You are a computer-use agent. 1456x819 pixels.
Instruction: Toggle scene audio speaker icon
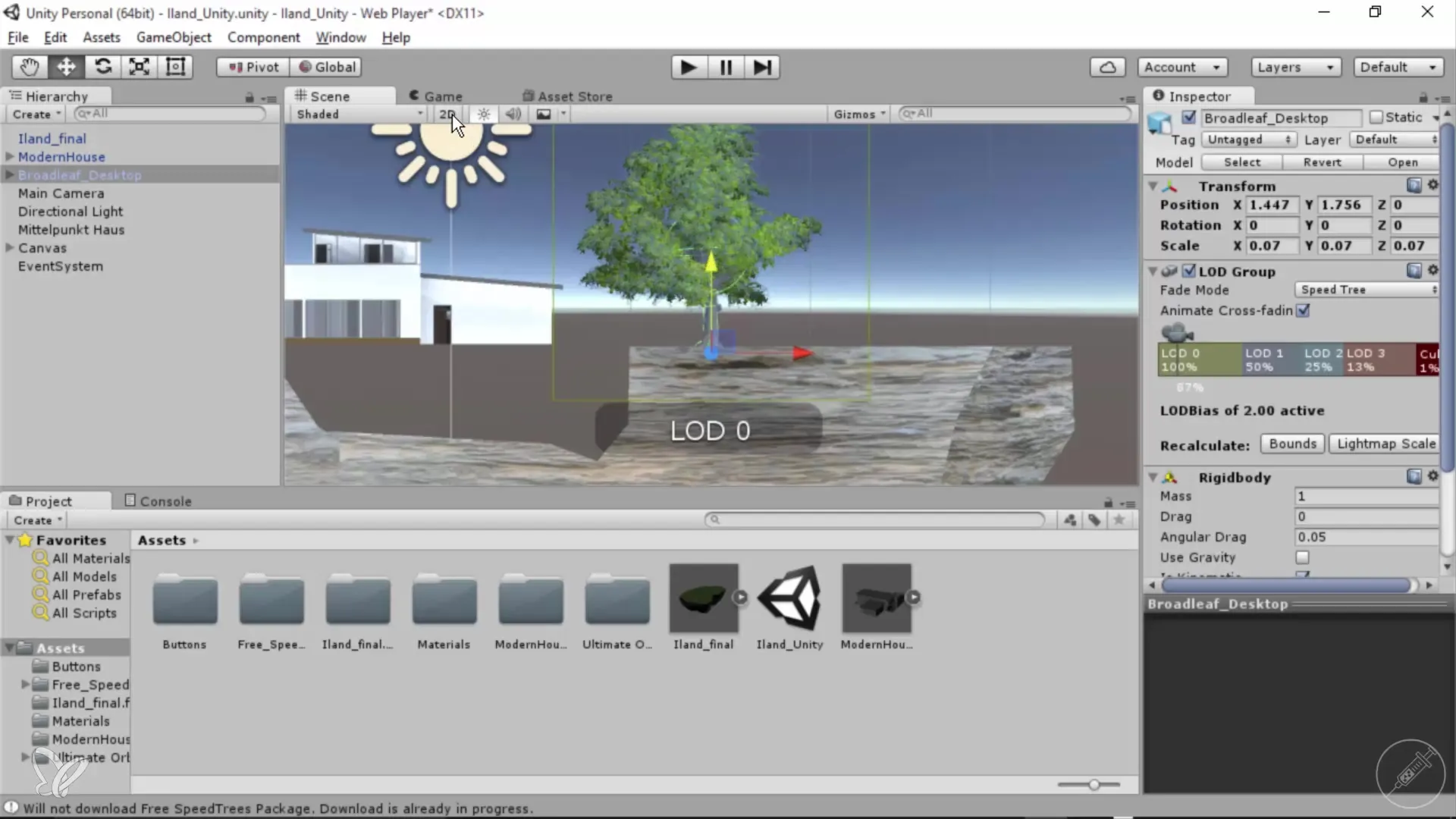(513, 114)
